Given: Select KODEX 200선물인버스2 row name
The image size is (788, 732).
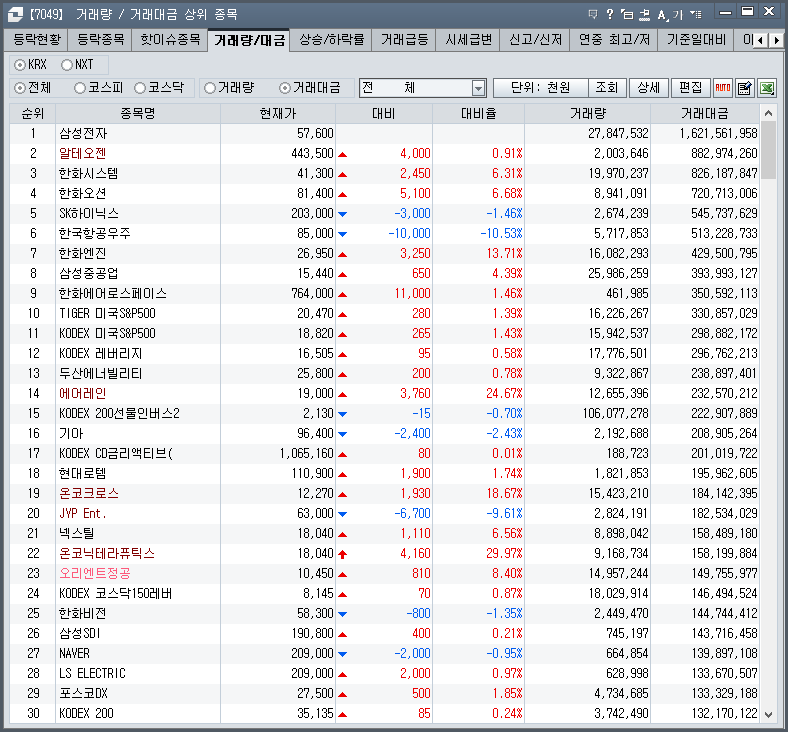Looking at the screenshot, I should [x=119, y=414].
